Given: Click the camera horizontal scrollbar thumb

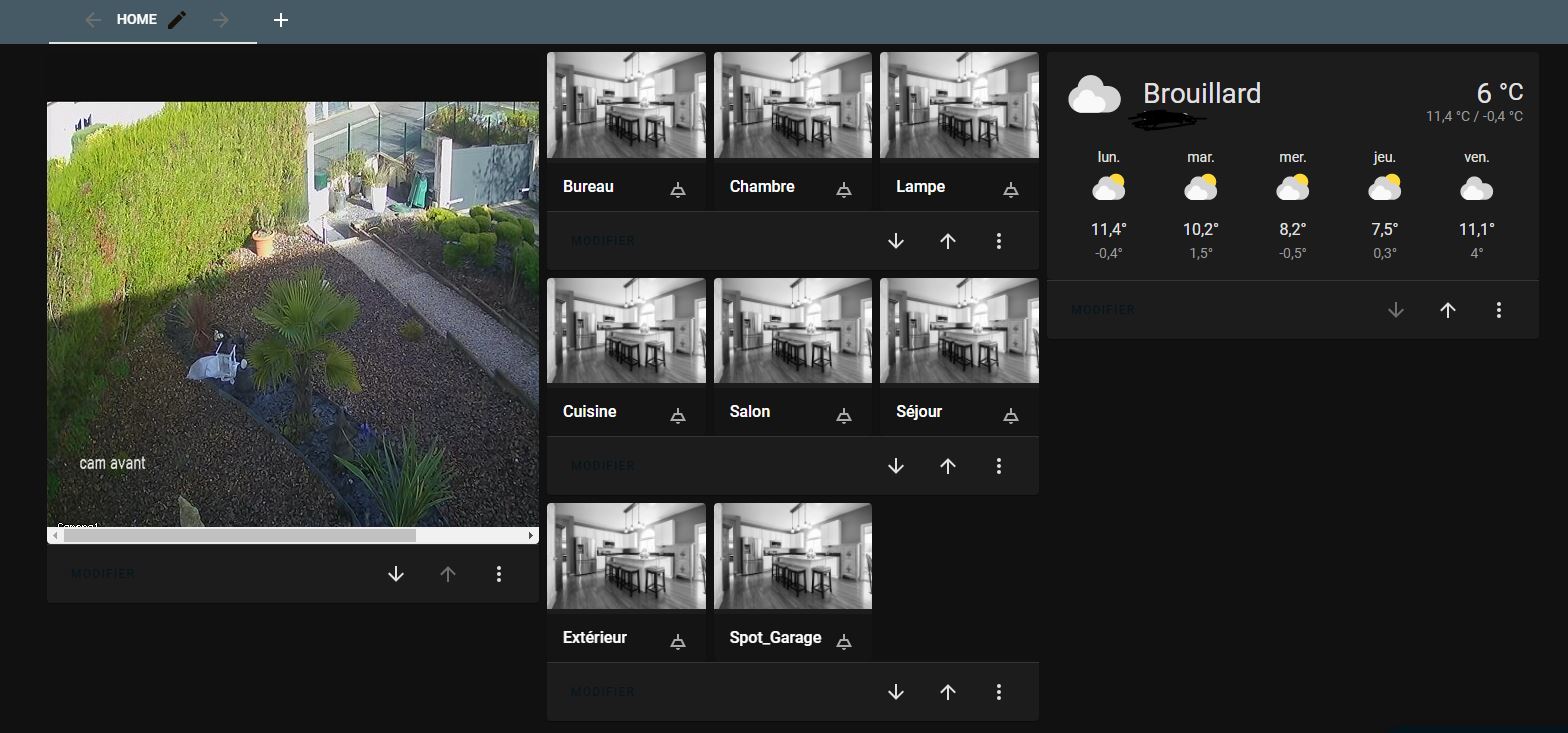Looking at the screenshot, I should click(x=240, y=536).
